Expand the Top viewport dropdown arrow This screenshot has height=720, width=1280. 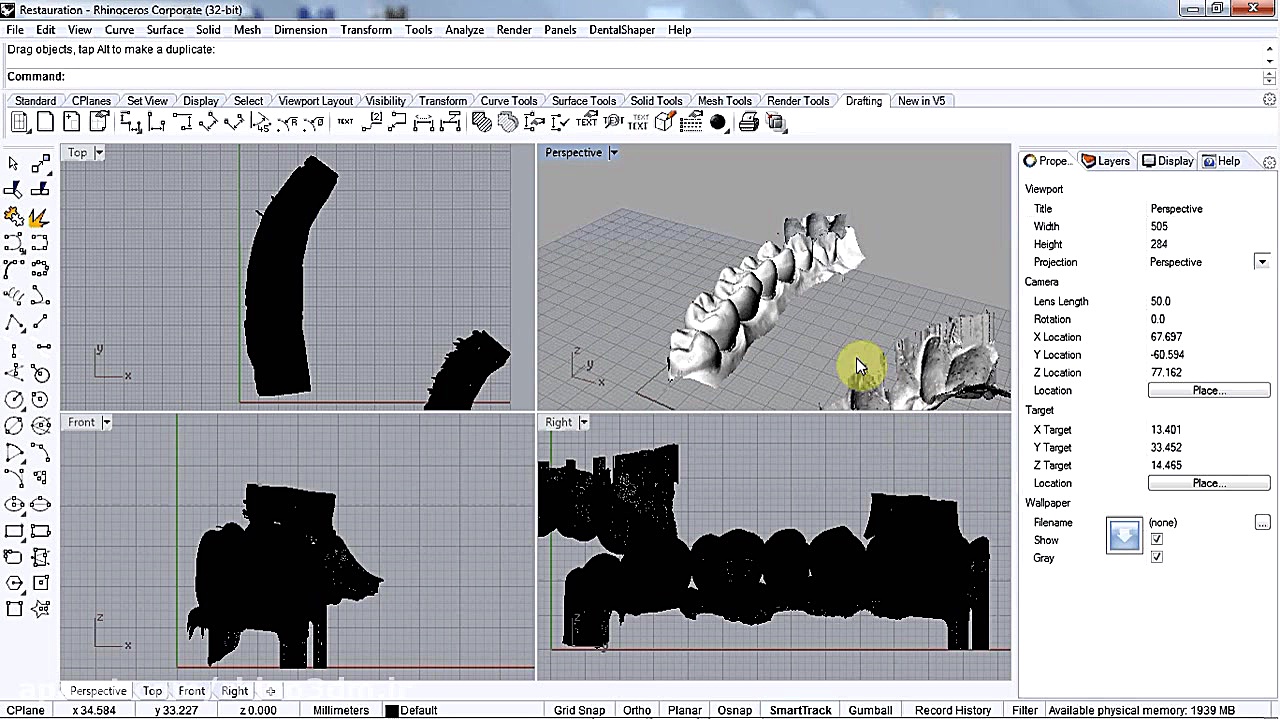coord(98,153)
